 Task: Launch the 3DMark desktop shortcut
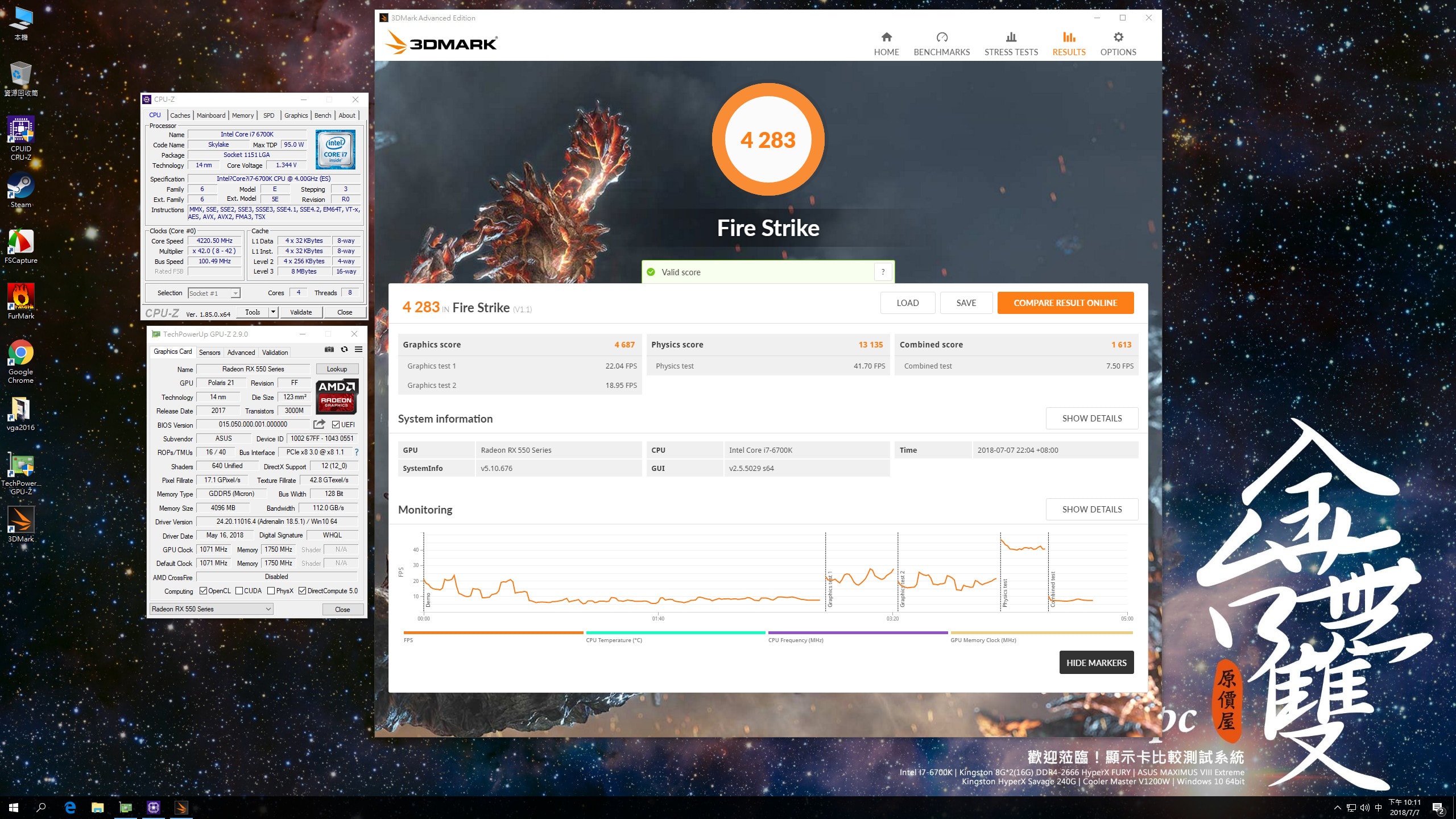[x=21, y=524]
